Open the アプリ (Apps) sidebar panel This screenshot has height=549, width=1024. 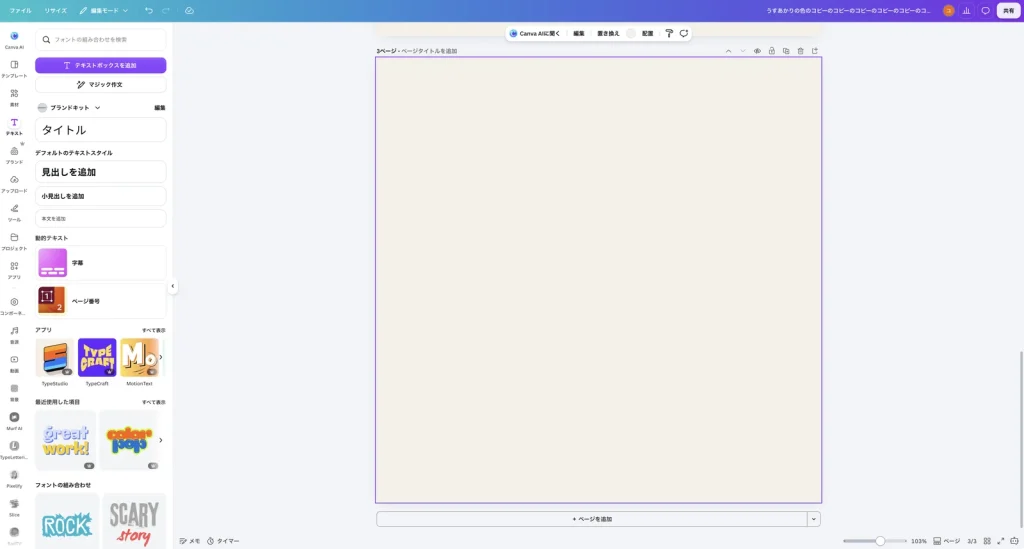[x=14, y=270]
